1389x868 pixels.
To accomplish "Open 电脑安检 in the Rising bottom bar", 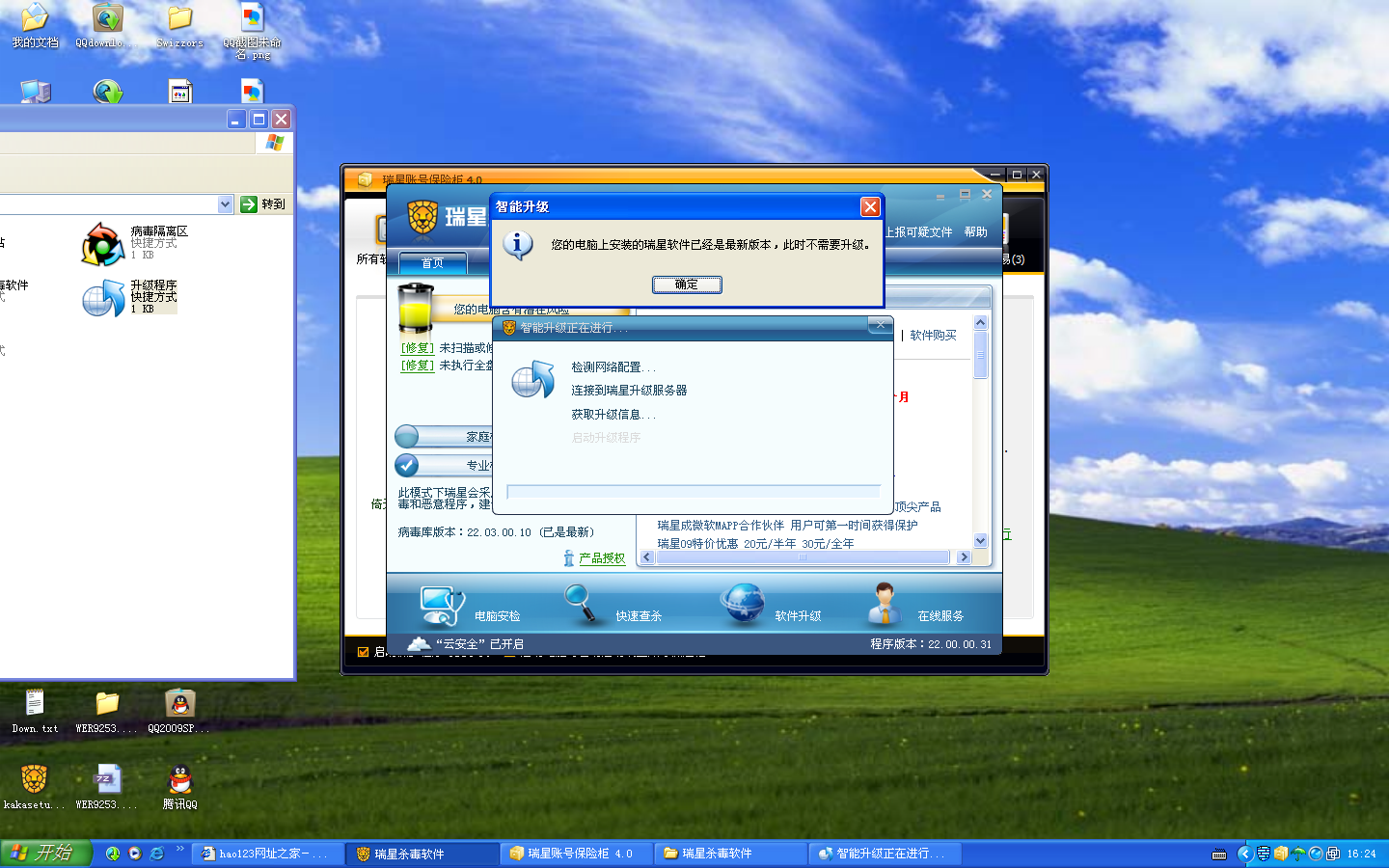I will [470, 608].
